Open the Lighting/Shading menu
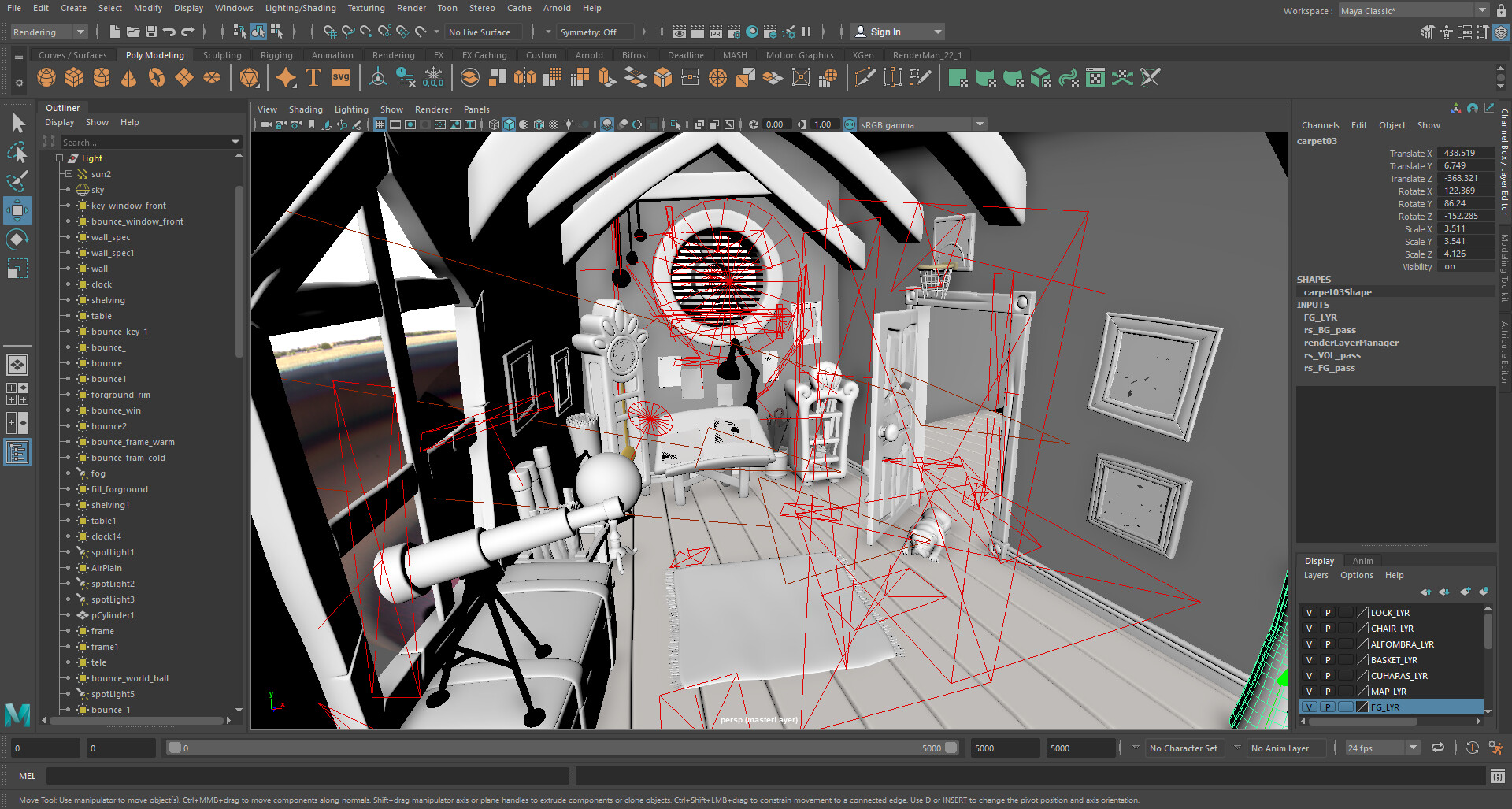1512x809 pixels. click(300, 8)
